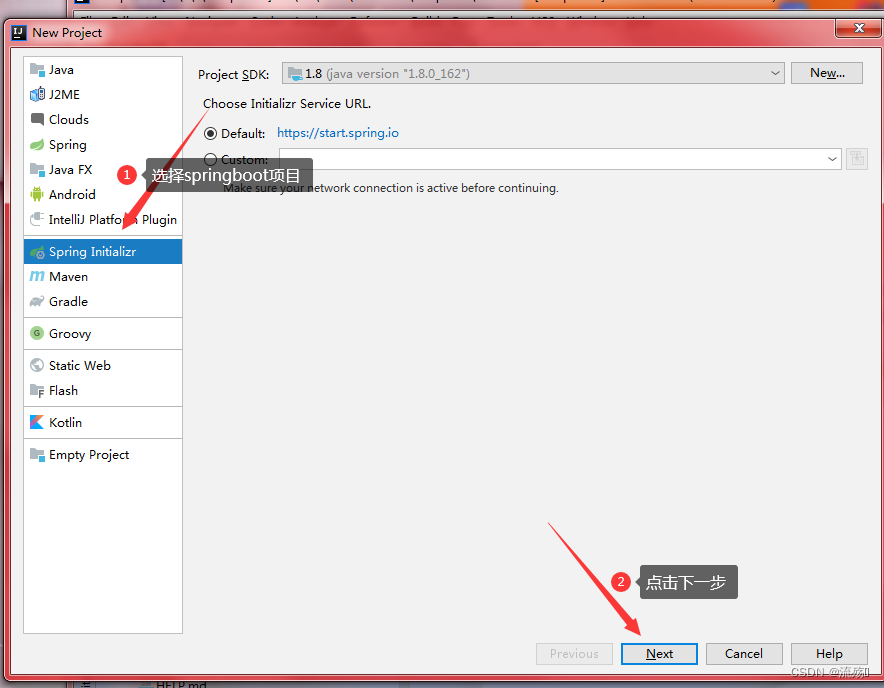Click the Clouds list entry text

click(69, 120)
